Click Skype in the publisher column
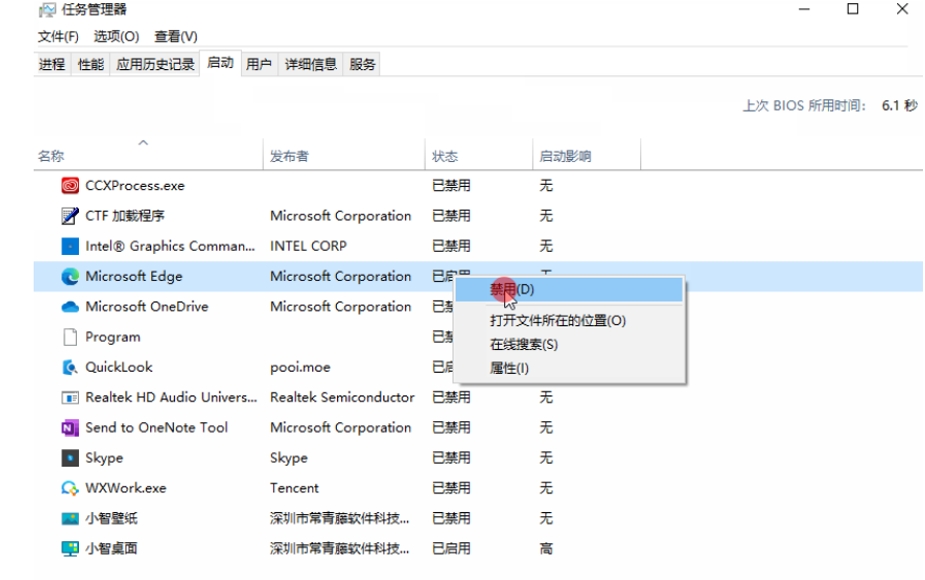This screenshot has width=925, height=580. point(289,458)
